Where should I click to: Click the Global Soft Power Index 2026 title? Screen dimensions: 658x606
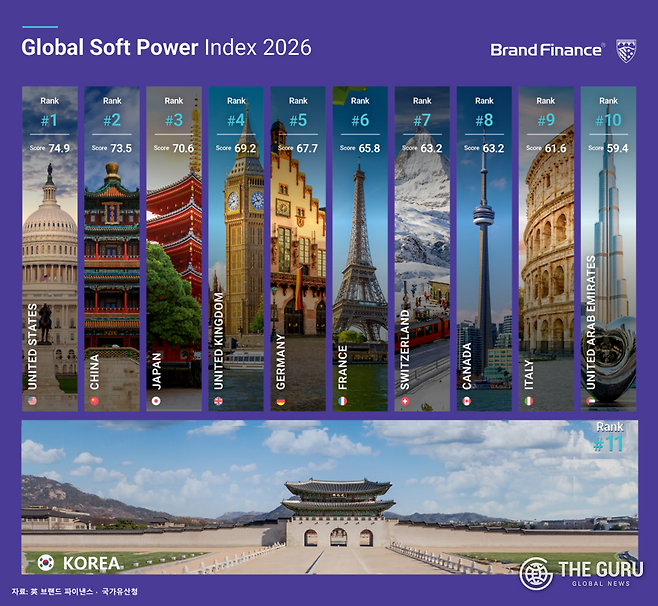[166, 47]
